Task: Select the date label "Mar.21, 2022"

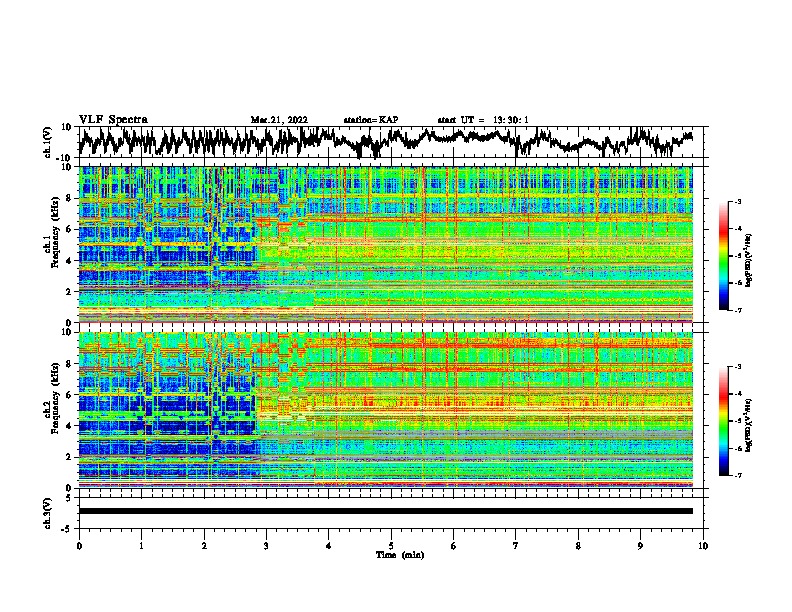Action: [279, 120]
